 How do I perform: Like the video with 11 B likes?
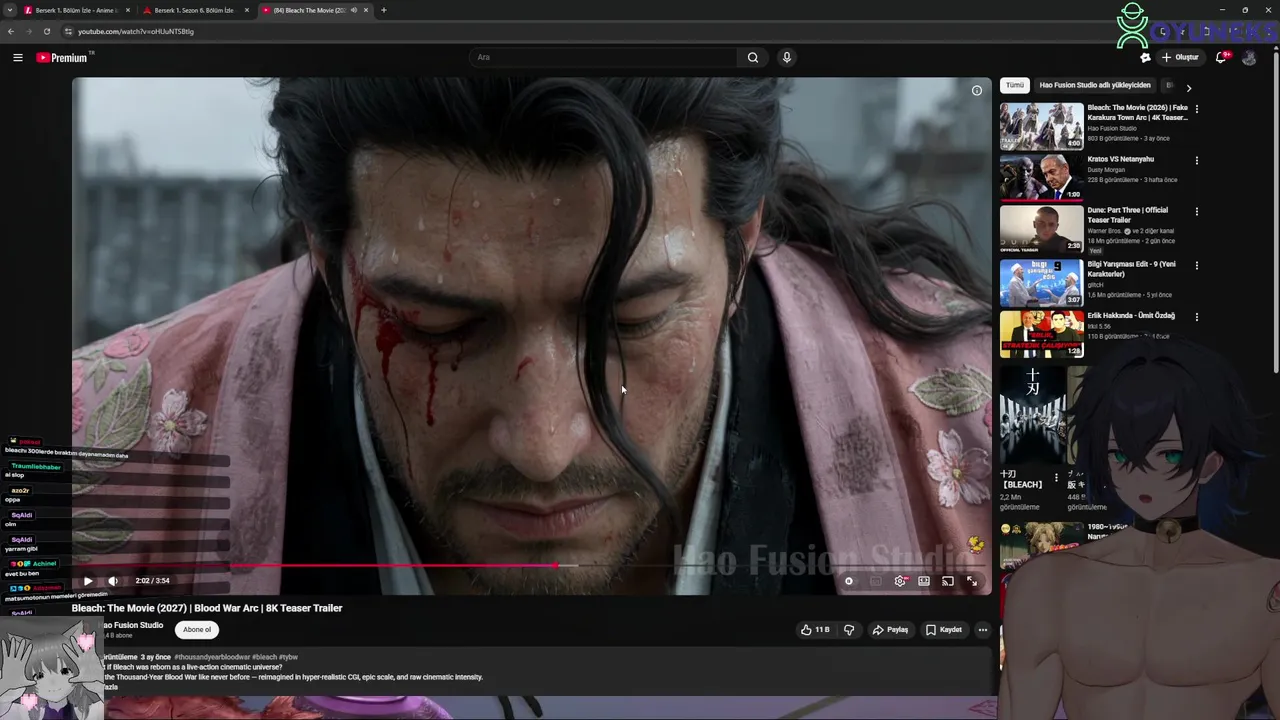point(815,630)
